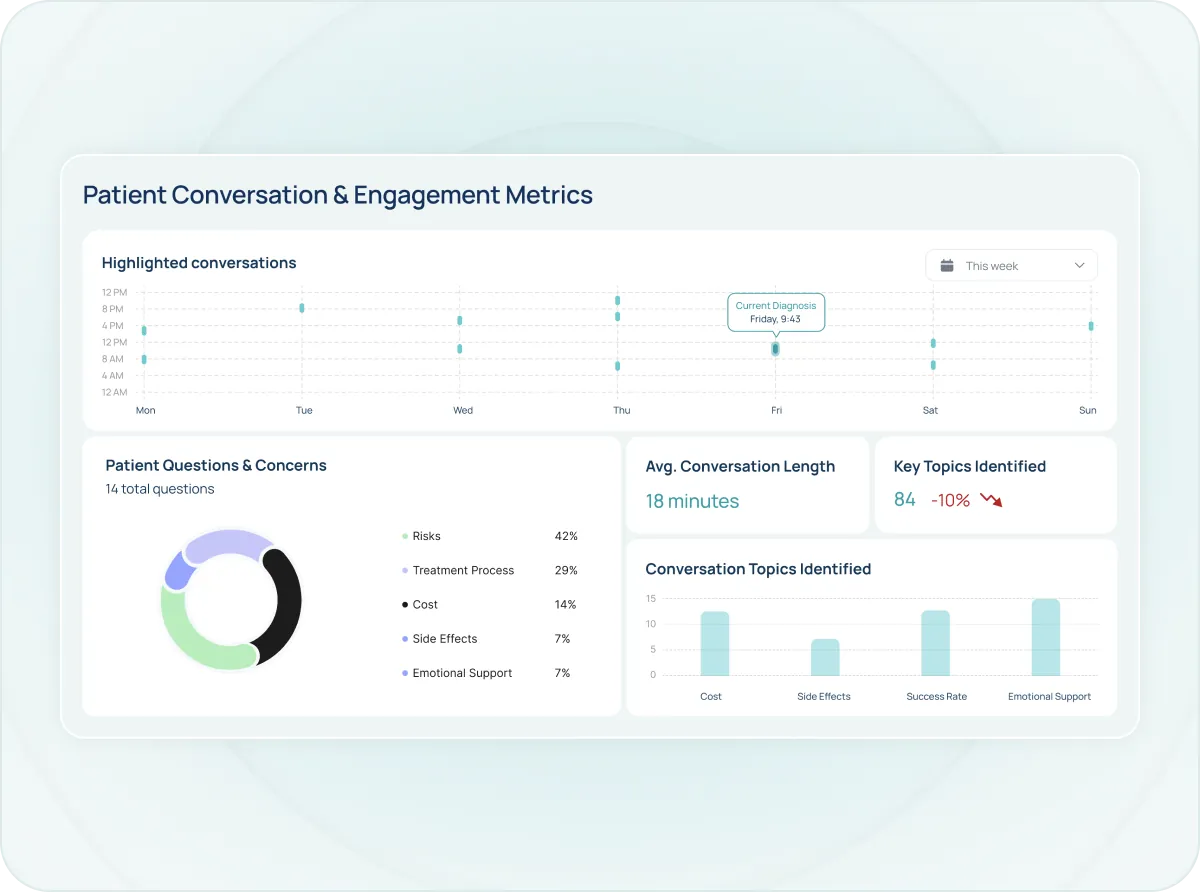Viewport: 1200px width, 892px height.
Task: Click the green Risks legend dot
Action: point(405,537)
